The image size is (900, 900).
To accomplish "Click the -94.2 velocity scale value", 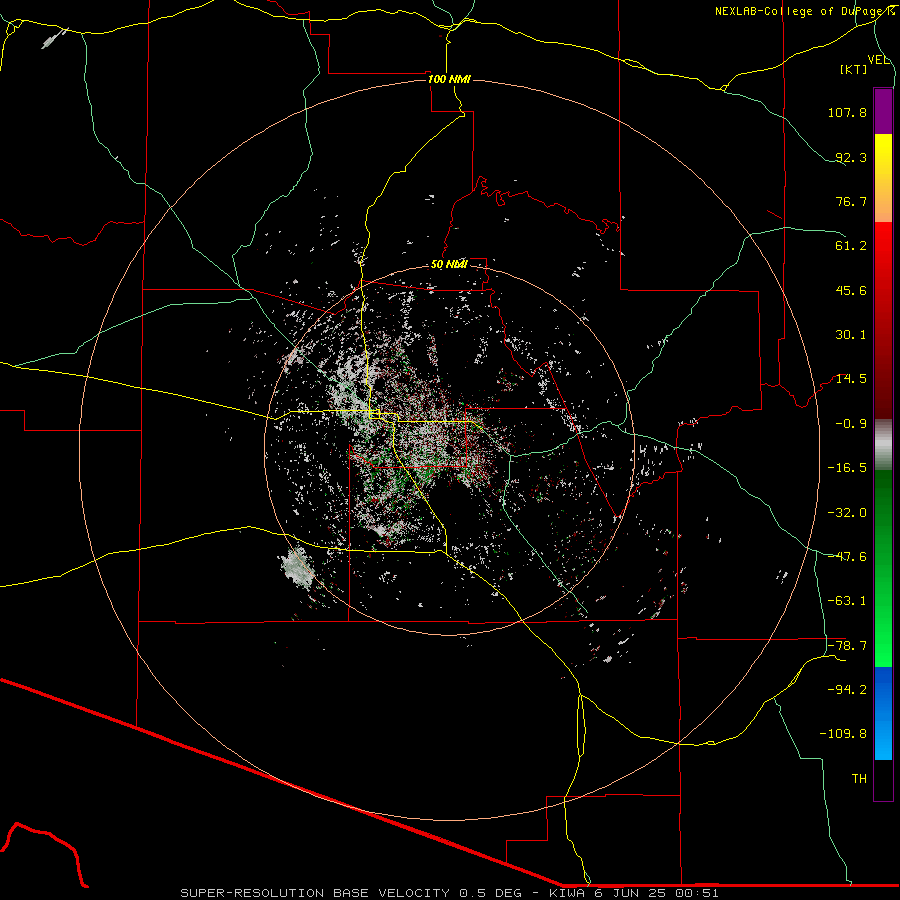I will (847, 690).
